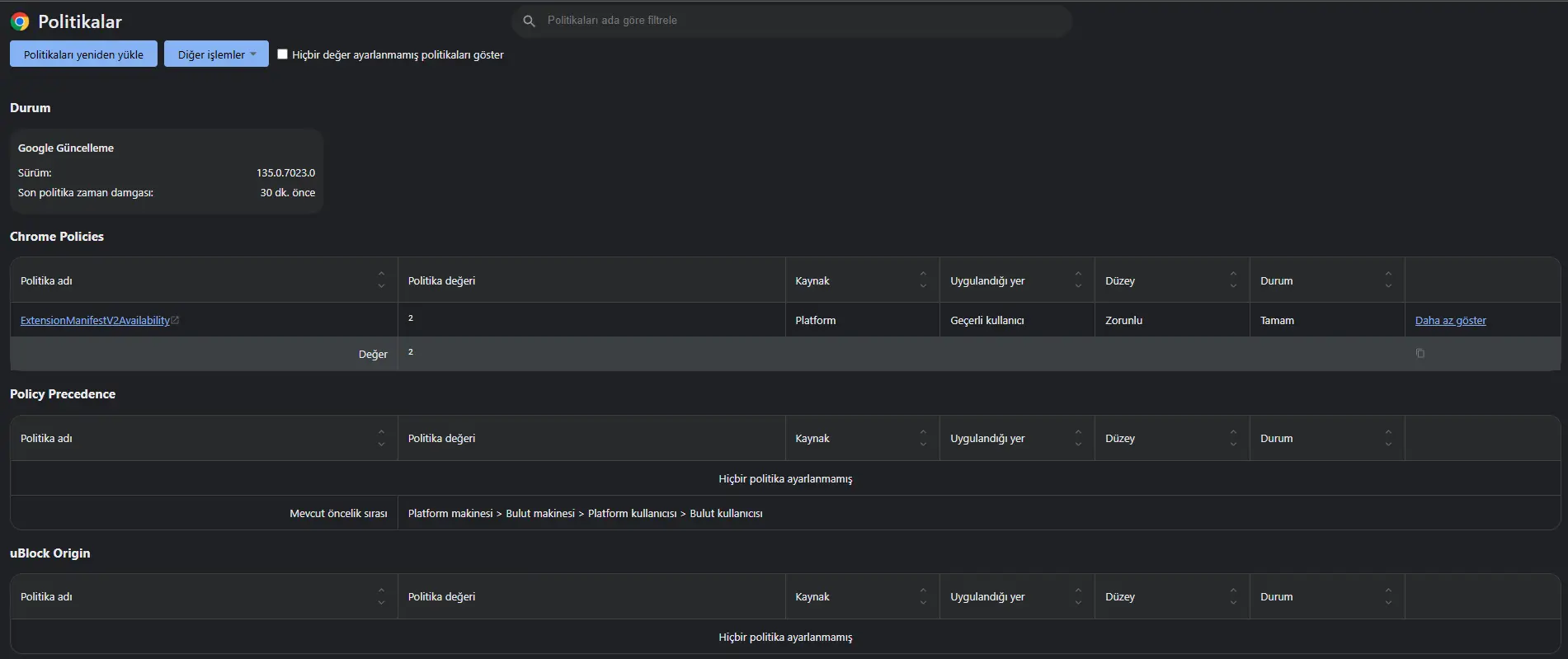The height and width of the screenshot is (659, 1568).
Task: Open the external link icon beside ExtensionManifestV2Availability
Action: pos(175,320)
